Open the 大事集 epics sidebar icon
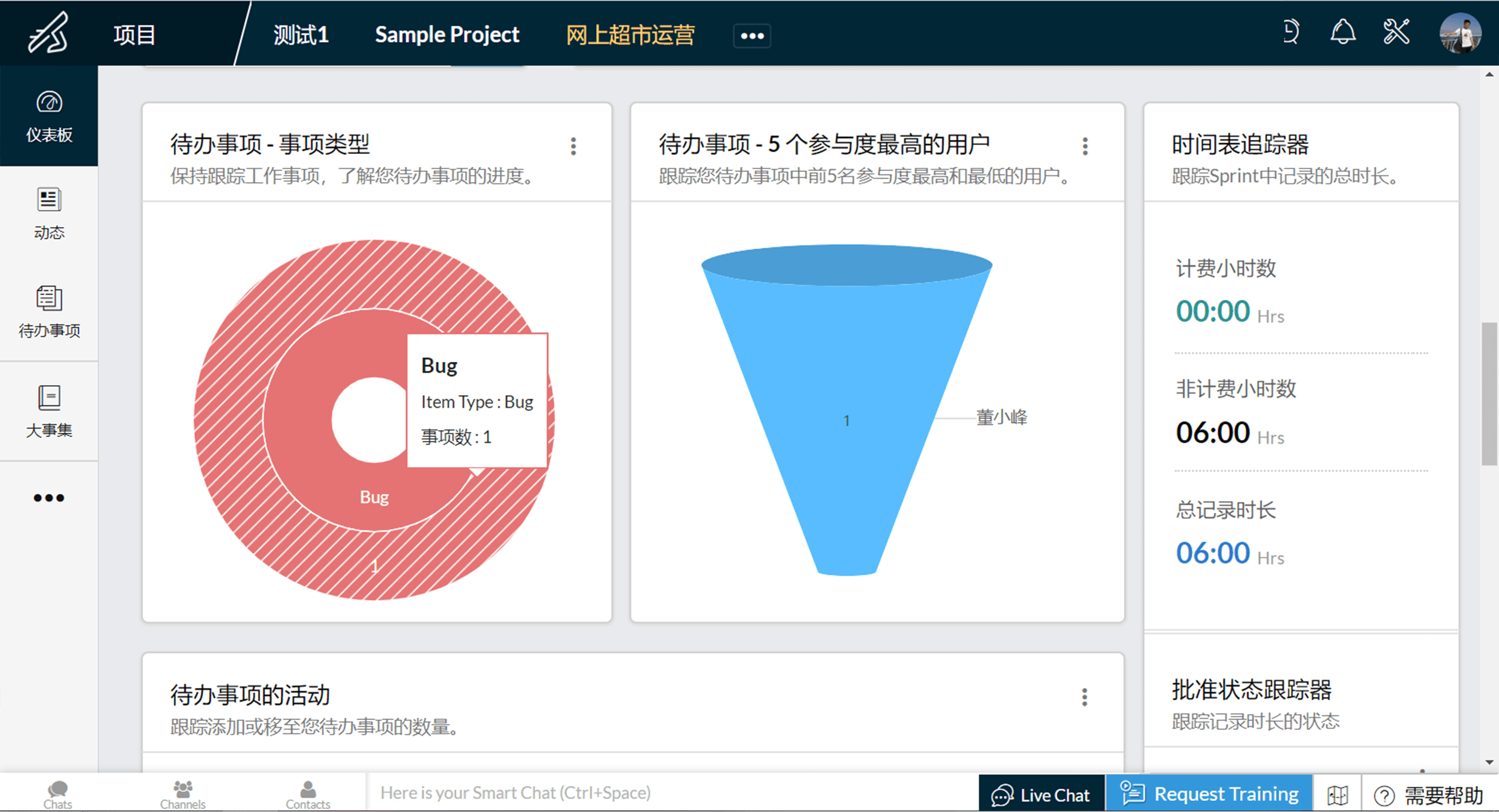 click(49, 412)
